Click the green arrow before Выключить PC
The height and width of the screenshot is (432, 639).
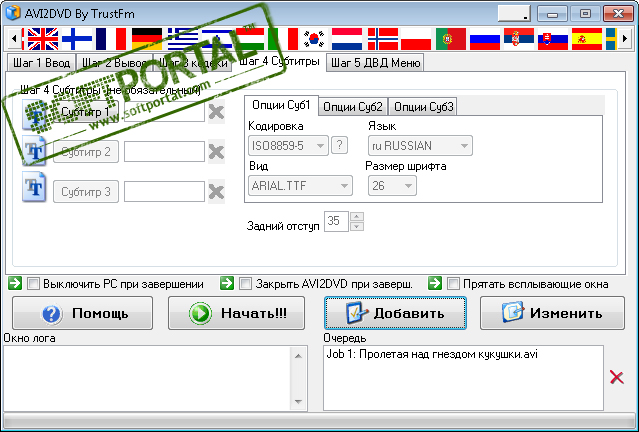pyautogui.click(x=15, y=283)
